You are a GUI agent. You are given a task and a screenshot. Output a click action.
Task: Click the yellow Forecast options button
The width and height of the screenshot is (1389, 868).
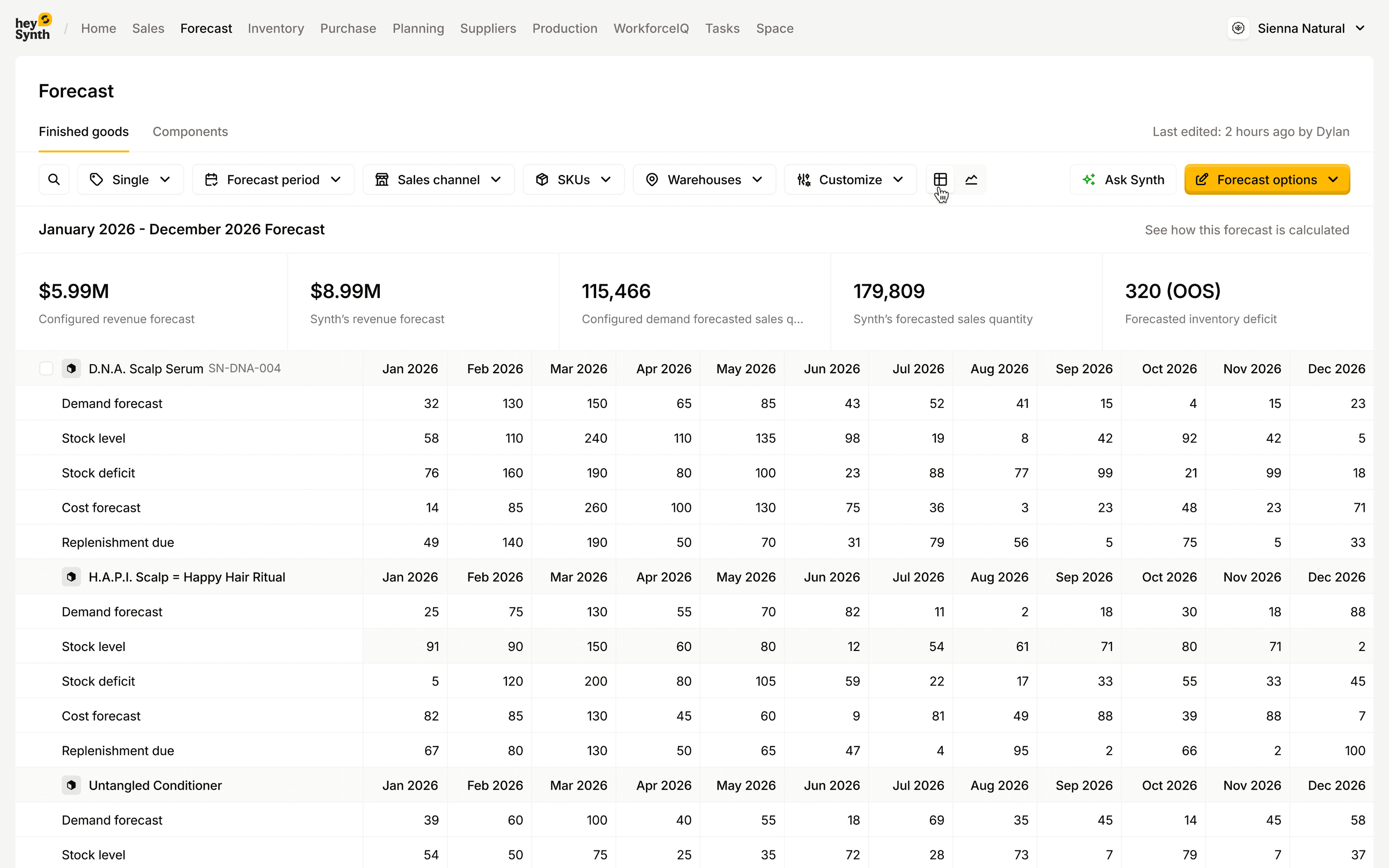coord(1267,180)
